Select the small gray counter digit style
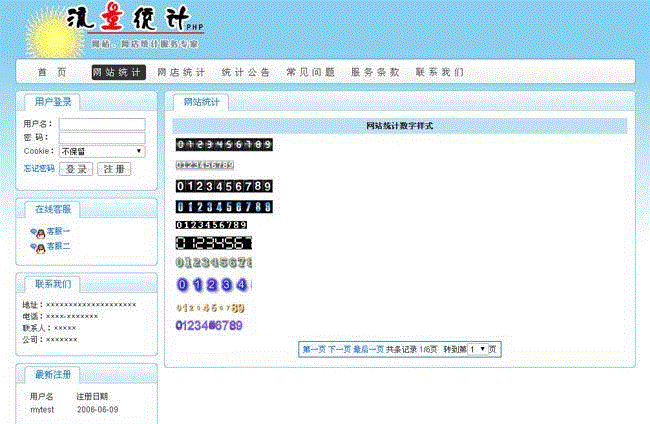The height and width of the screenshot is (424, 650). (205, 165)
